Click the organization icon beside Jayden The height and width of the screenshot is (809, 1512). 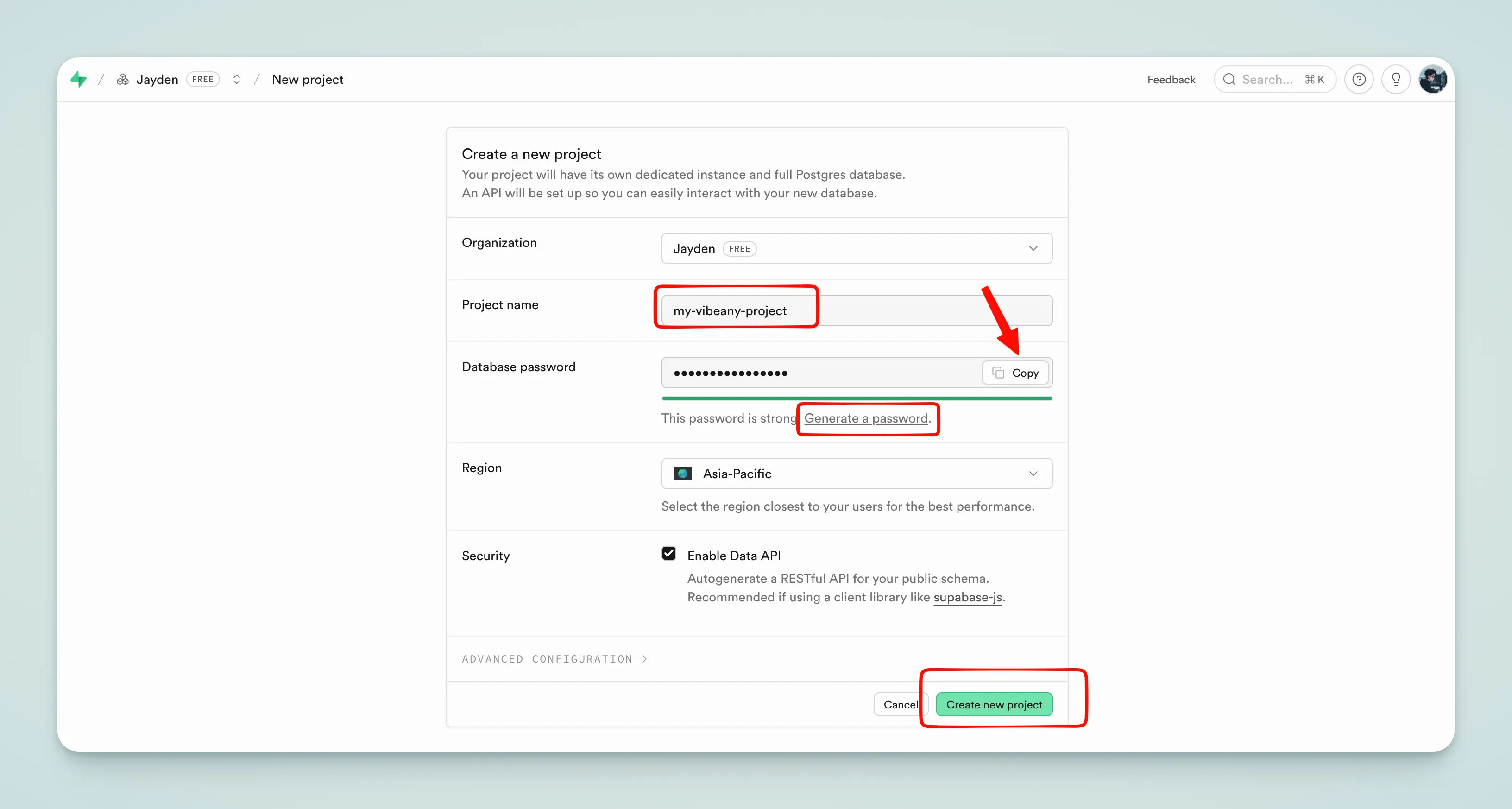(123, 79)
